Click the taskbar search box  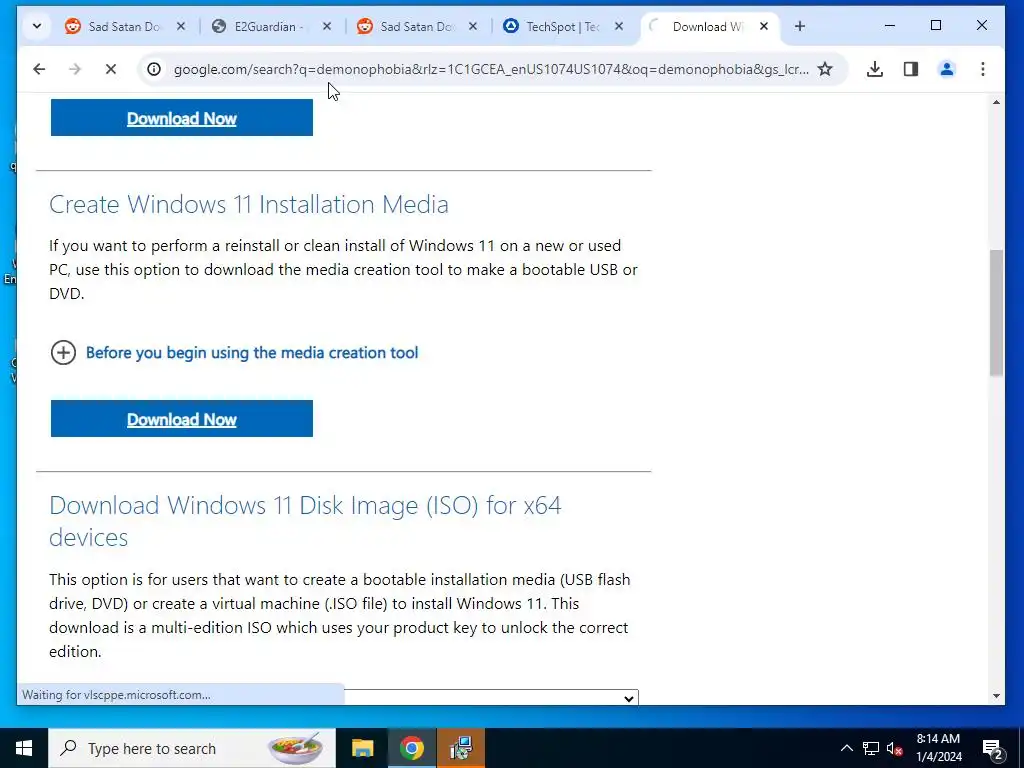(191, 748)
